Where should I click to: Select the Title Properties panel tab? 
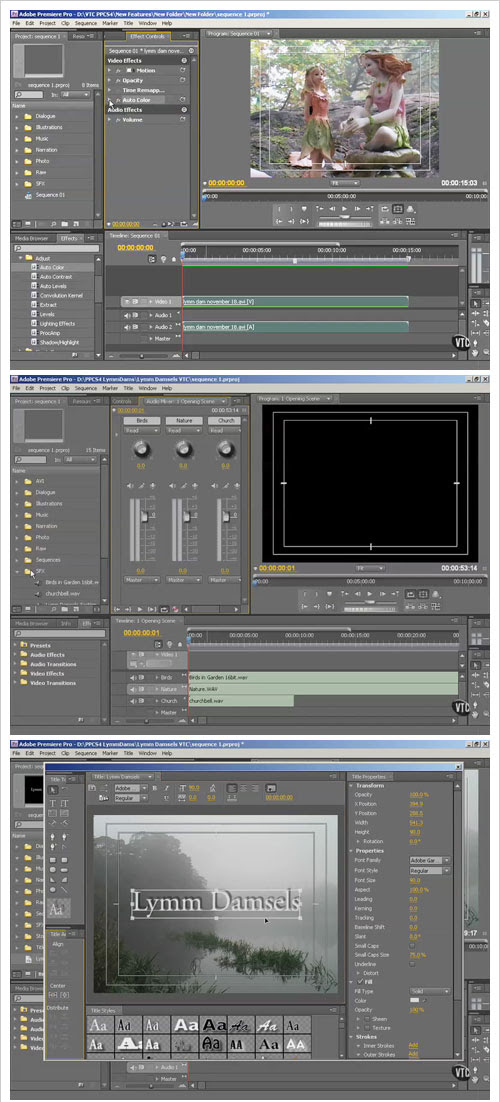372,776
